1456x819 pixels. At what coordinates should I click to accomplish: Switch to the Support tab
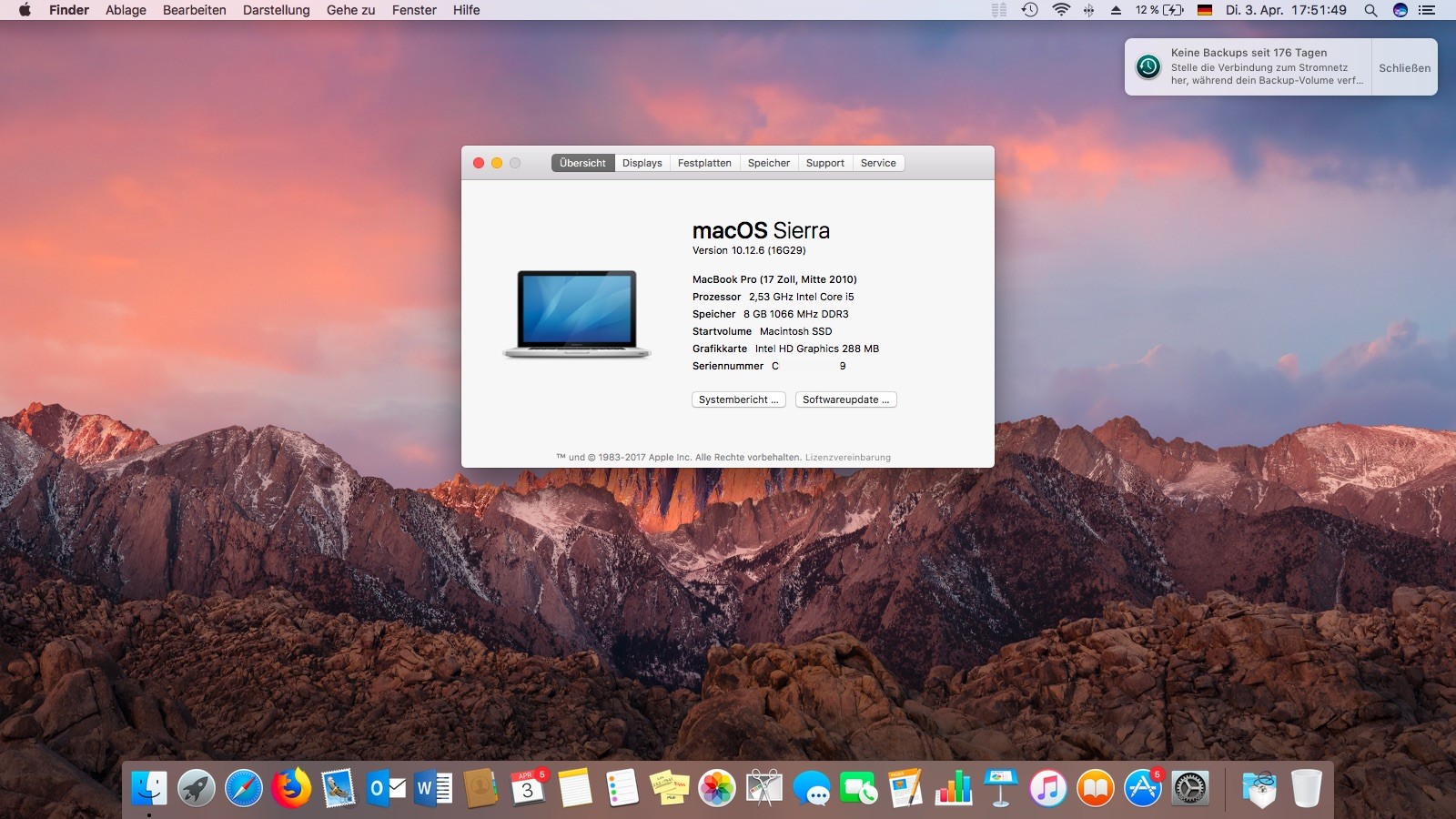tap(825, 163)
